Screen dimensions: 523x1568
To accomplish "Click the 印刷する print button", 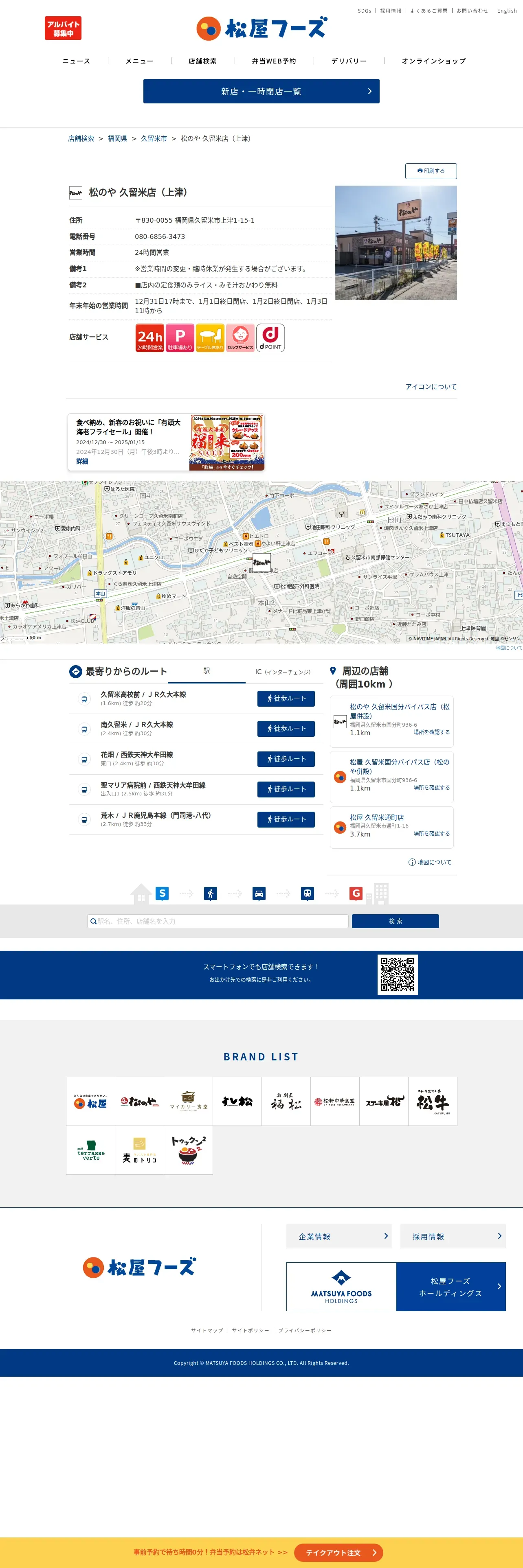I will tap(431, 171).
